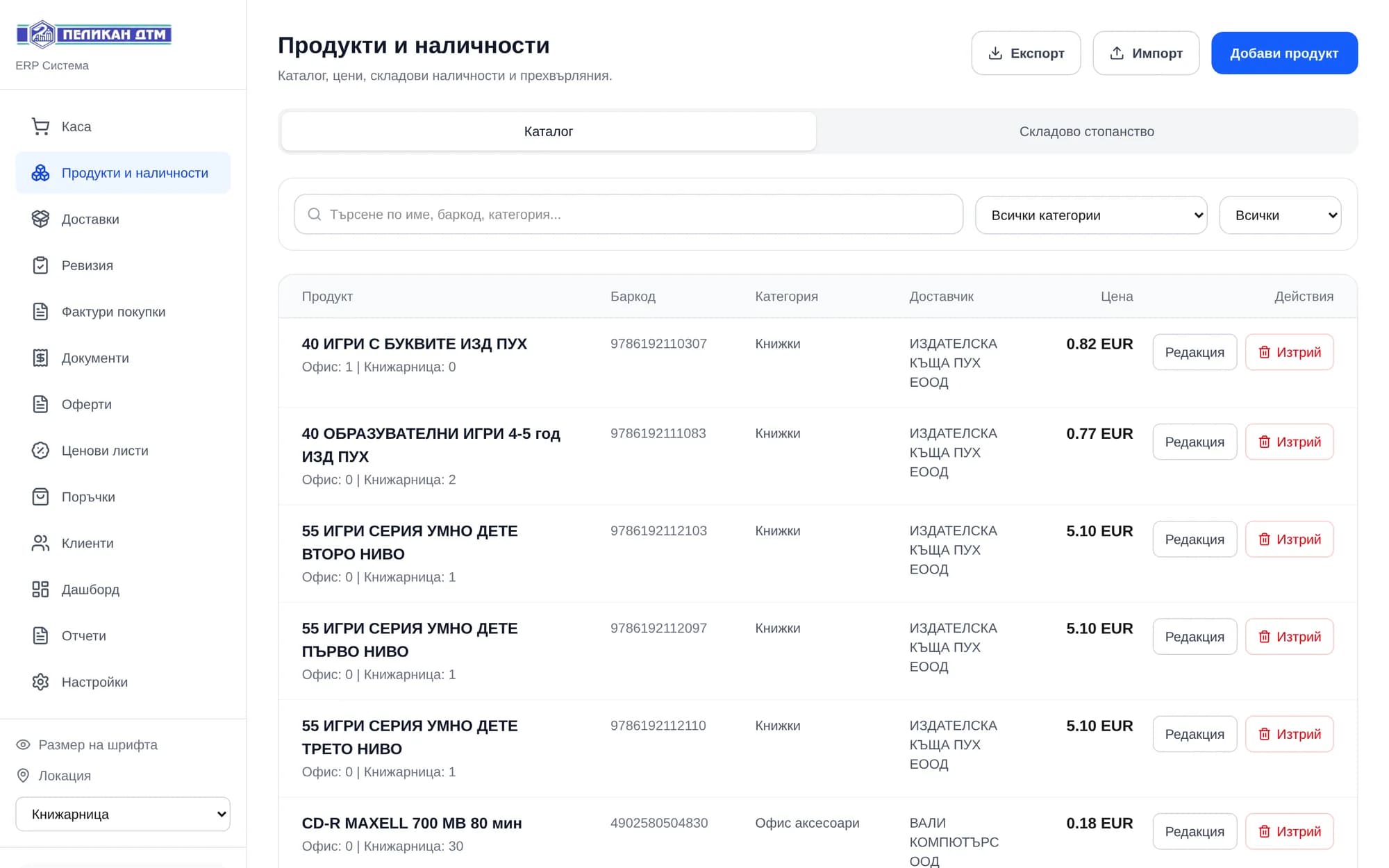Delete CD-R MAXELL 700 MB product
1389x868 pixels.
pyautogui.click(x=1289, y=831)
